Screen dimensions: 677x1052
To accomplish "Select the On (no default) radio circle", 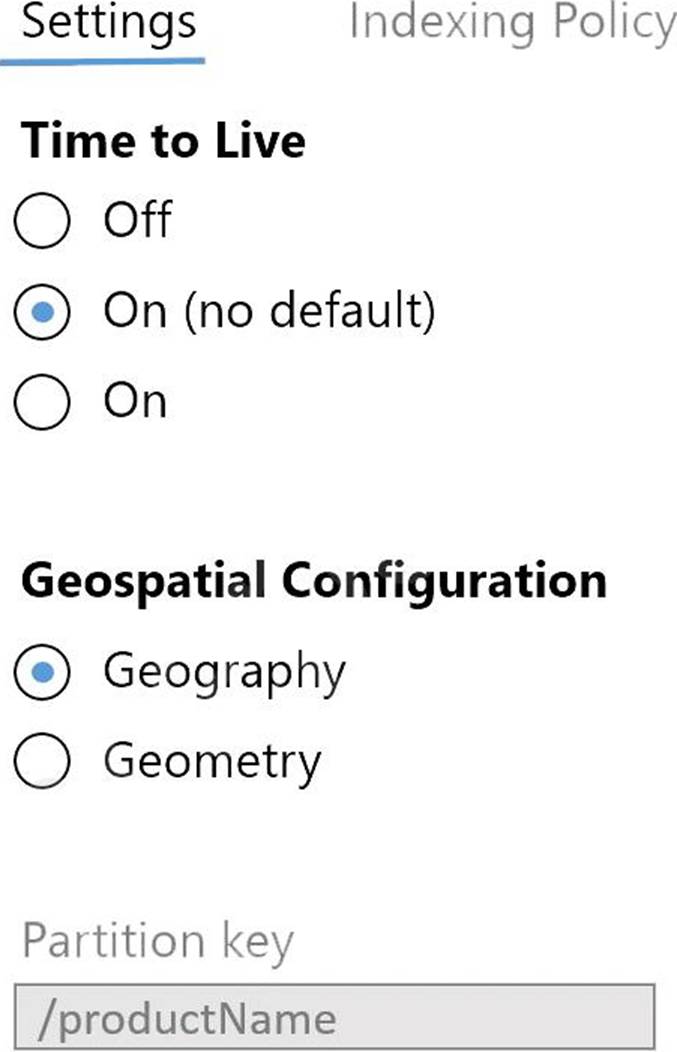I will click(42, 313).
